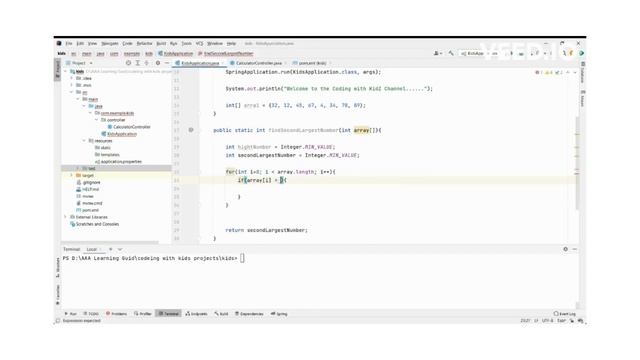640x360 pixels.
Task: Open Project panel settings gear
Action: [x=158, y=63]
